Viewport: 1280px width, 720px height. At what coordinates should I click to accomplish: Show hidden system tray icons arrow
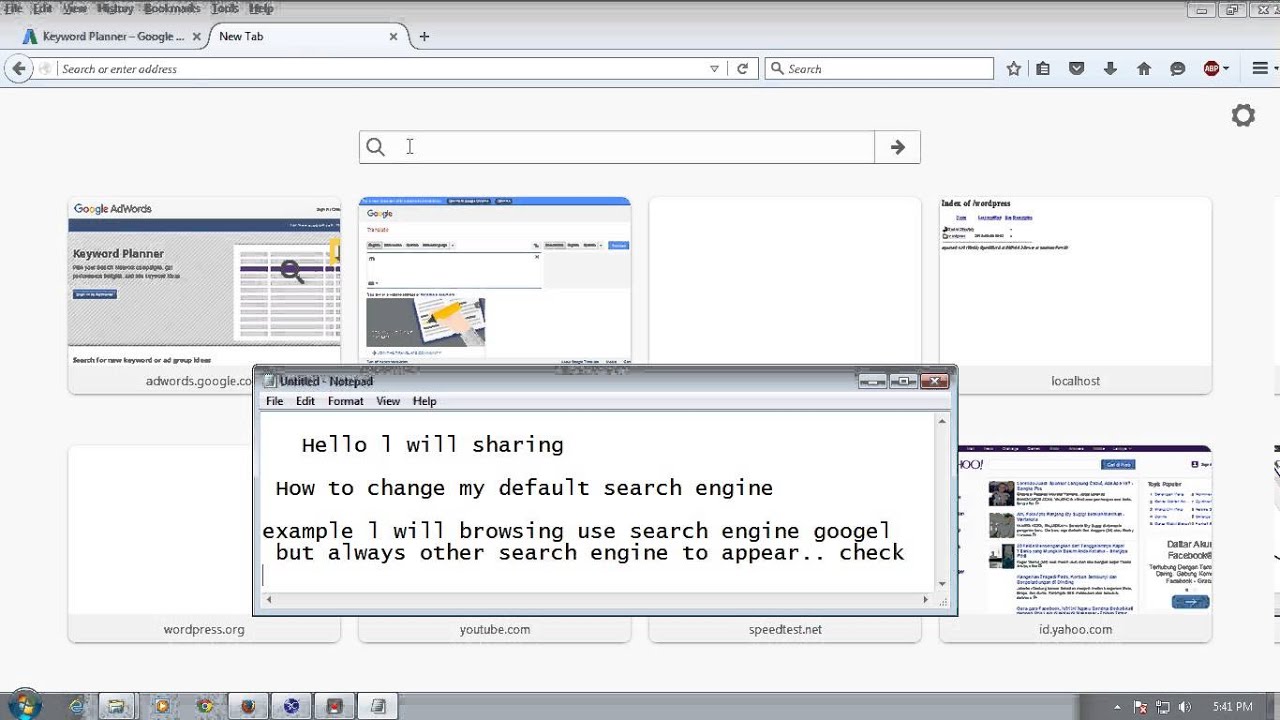[1117, 707]
